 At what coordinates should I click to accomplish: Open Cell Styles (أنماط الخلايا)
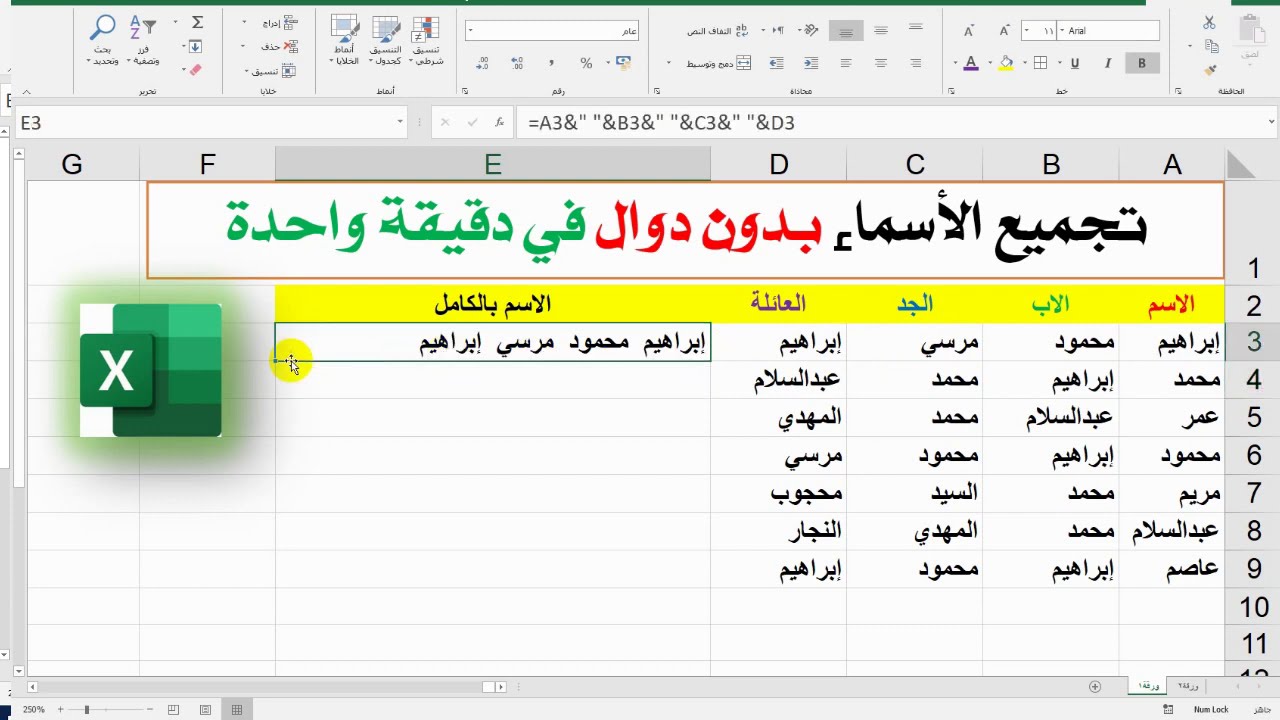click(x=345, y=41)
